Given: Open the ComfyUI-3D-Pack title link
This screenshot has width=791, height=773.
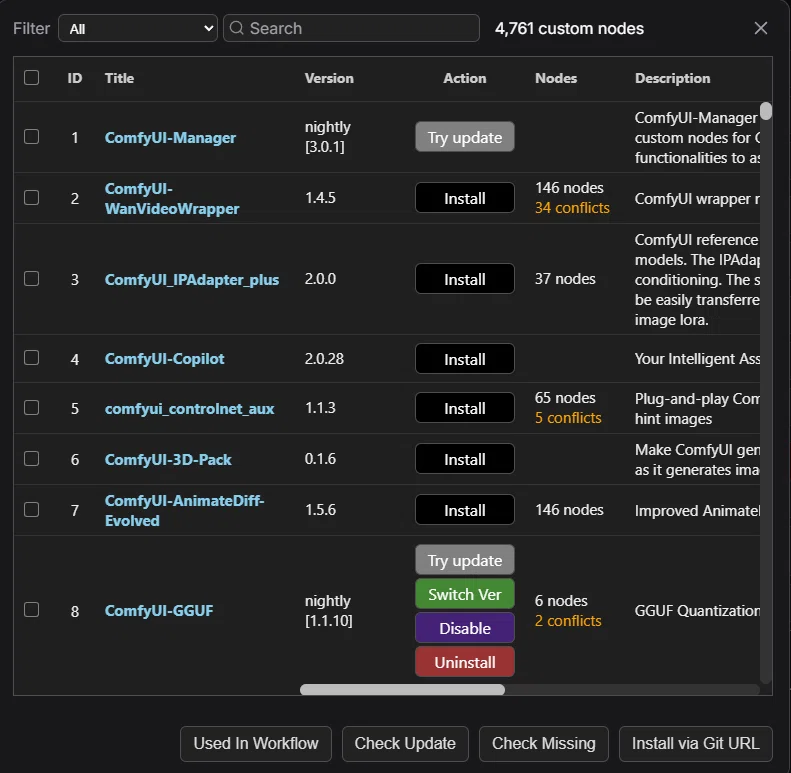Looking at the screenshot, I should pyautogui.click(x=168, y=460).
